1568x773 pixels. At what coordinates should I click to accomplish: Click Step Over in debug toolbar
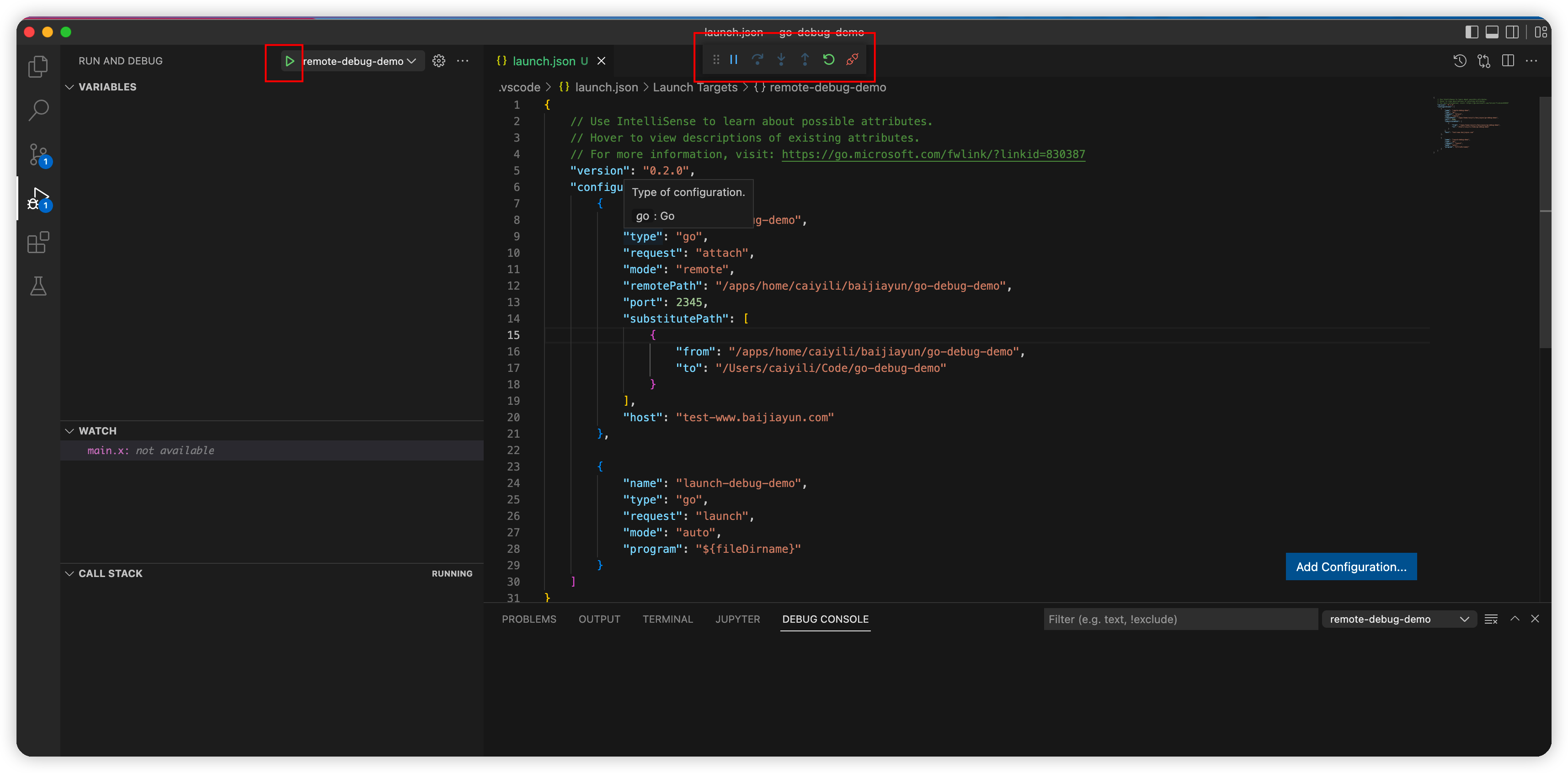click(757, 59)
